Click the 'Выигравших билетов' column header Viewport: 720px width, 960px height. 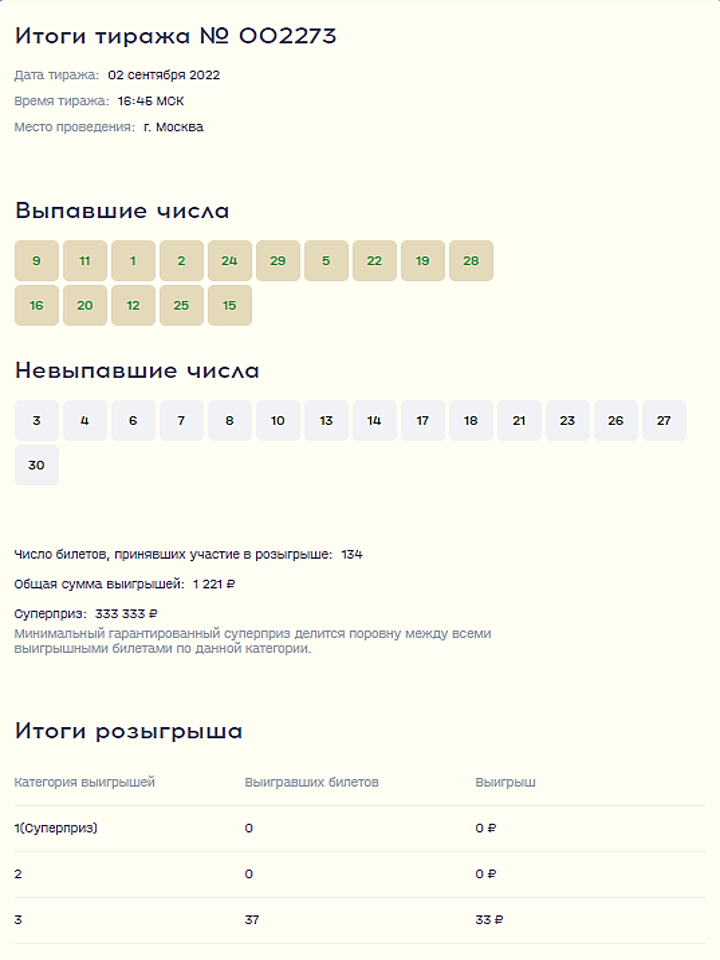(x=312, y=782)
